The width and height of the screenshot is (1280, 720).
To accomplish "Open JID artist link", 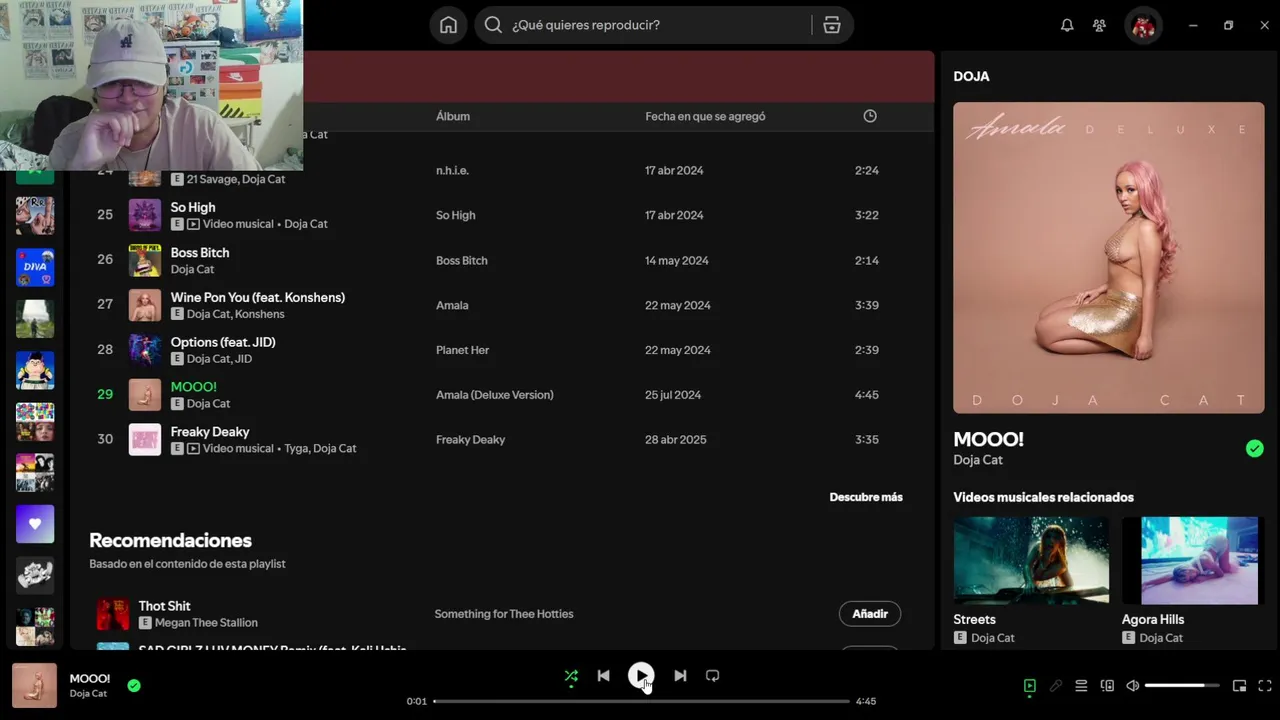I will 243,359.
